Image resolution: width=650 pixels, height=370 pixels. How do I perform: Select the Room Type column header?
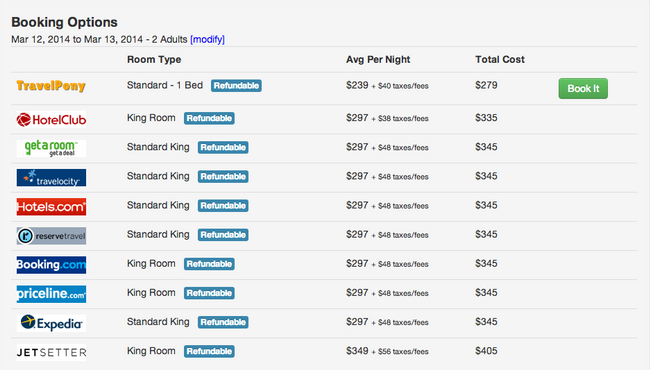pos(154,60)
